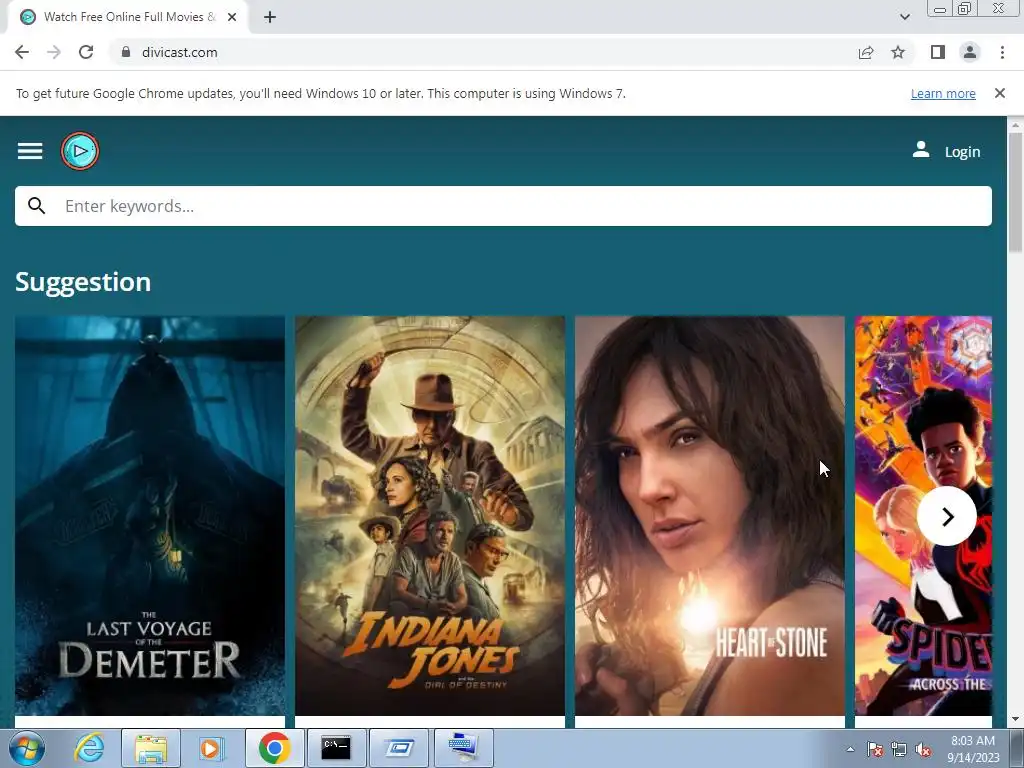Expand the tab search dropdown arrow
Image resolution: width=1024 pixels, height=768 pixels.
pos(904,17)
